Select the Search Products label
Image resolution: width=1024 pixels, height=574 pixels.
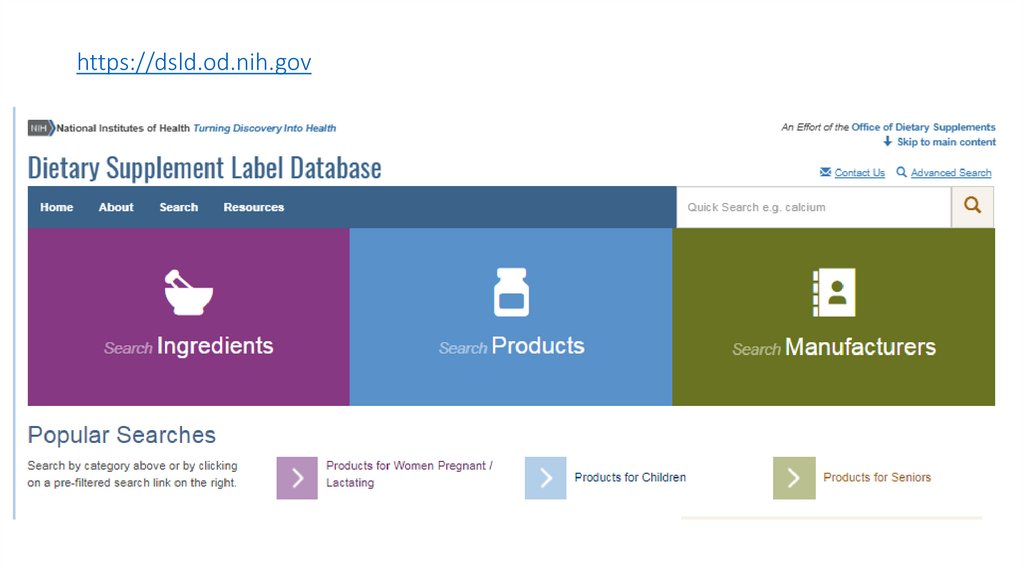pos(511,346)
